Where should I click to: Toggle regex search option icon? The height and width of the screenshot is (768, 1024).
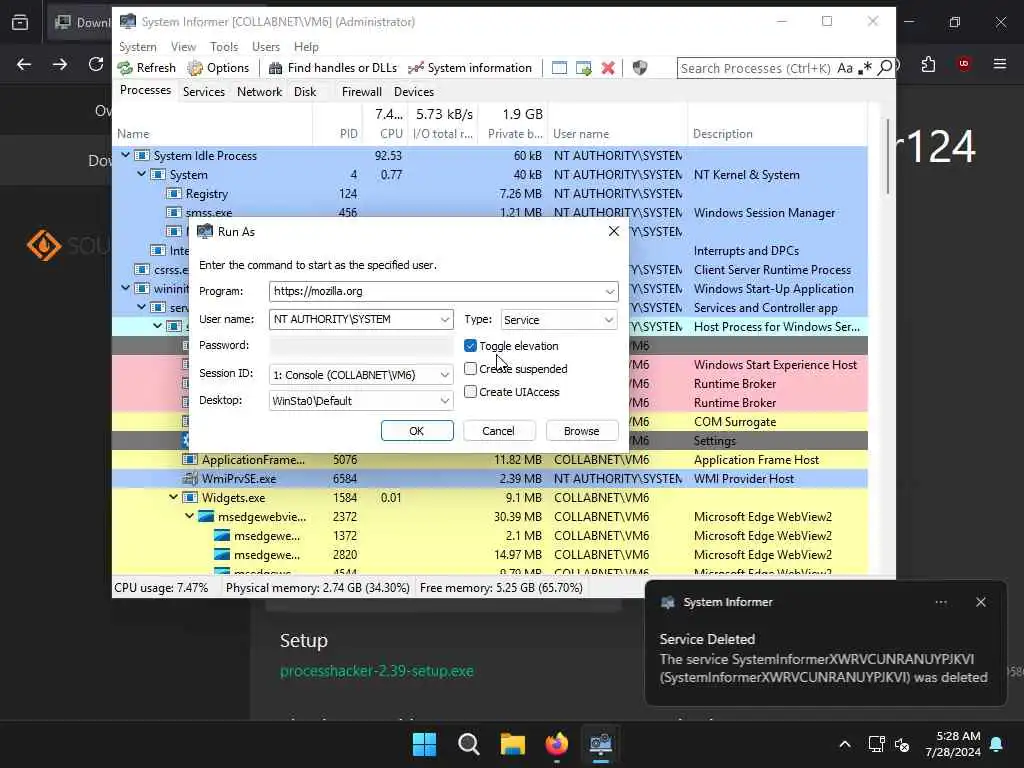[x=865, y=68]
